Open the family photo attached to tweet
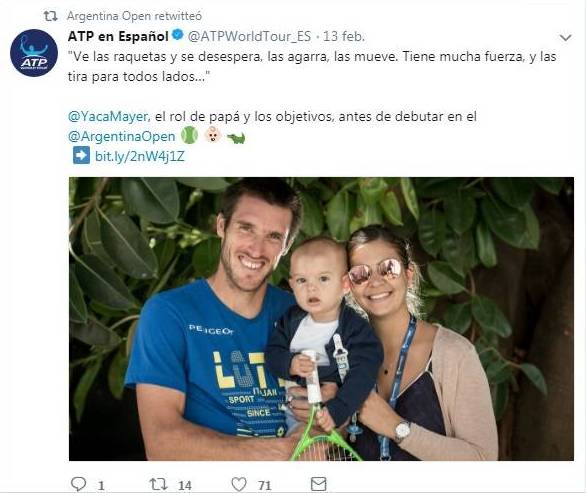 point(321,319)
